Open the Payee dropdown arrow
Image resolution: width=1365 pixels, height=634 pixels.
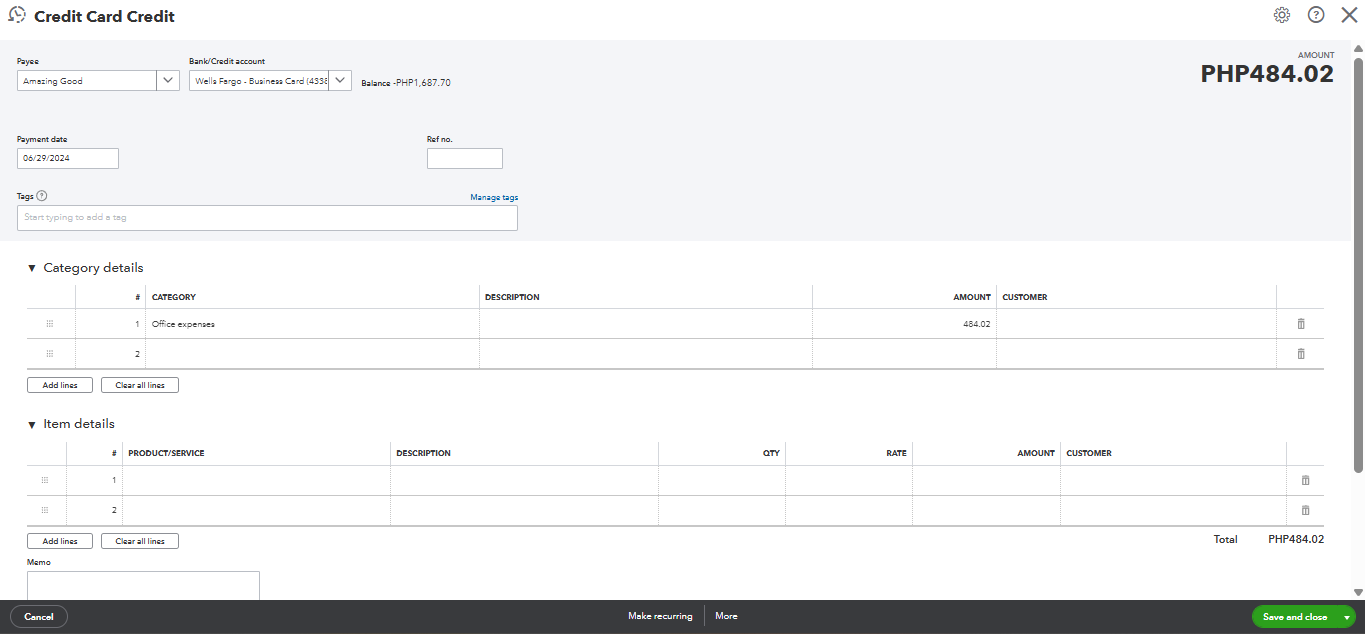point(168,81)
